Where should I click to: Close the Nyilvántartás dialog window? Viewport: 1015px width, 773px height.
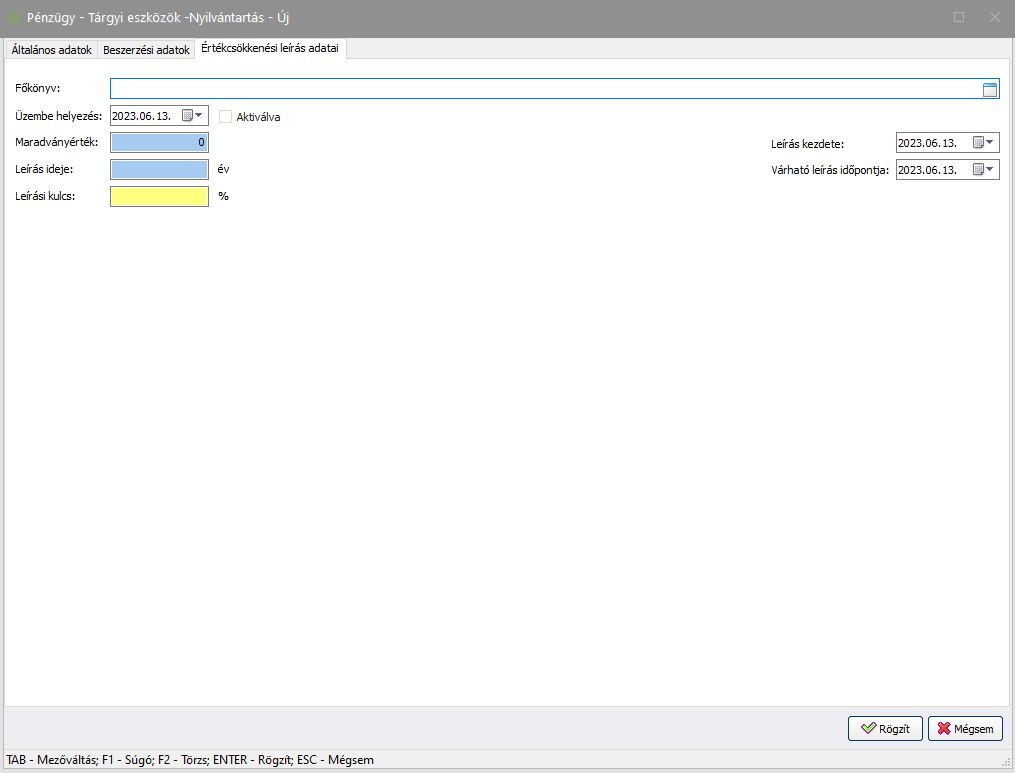(994, 18)
